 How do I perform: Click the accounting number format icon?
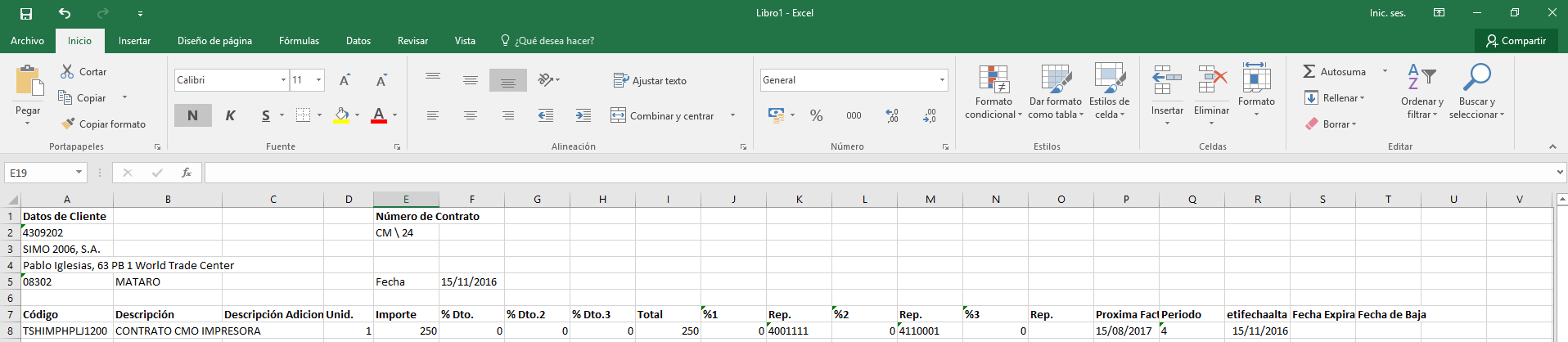(x=776, y=115)
